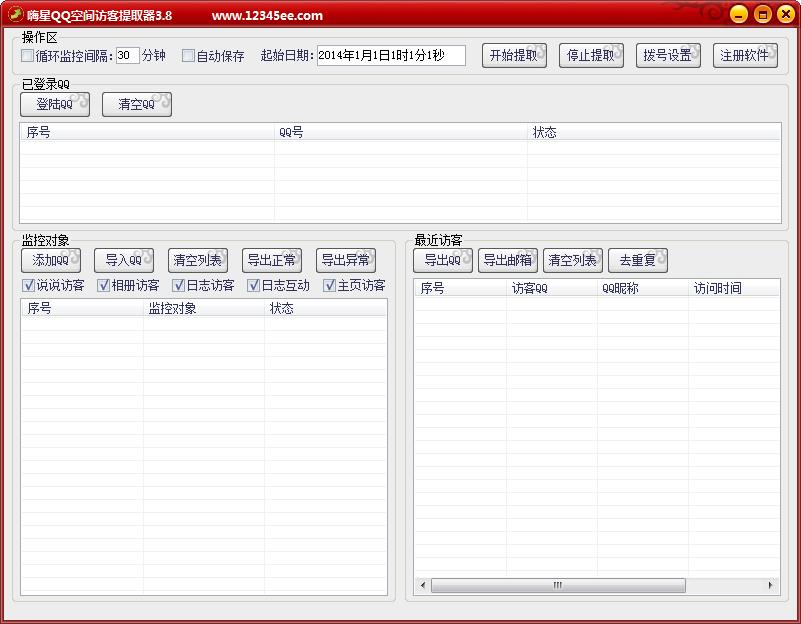Uncheck the 相册访客 checkbox
The image size is (801, 624).
coord(102,285)
